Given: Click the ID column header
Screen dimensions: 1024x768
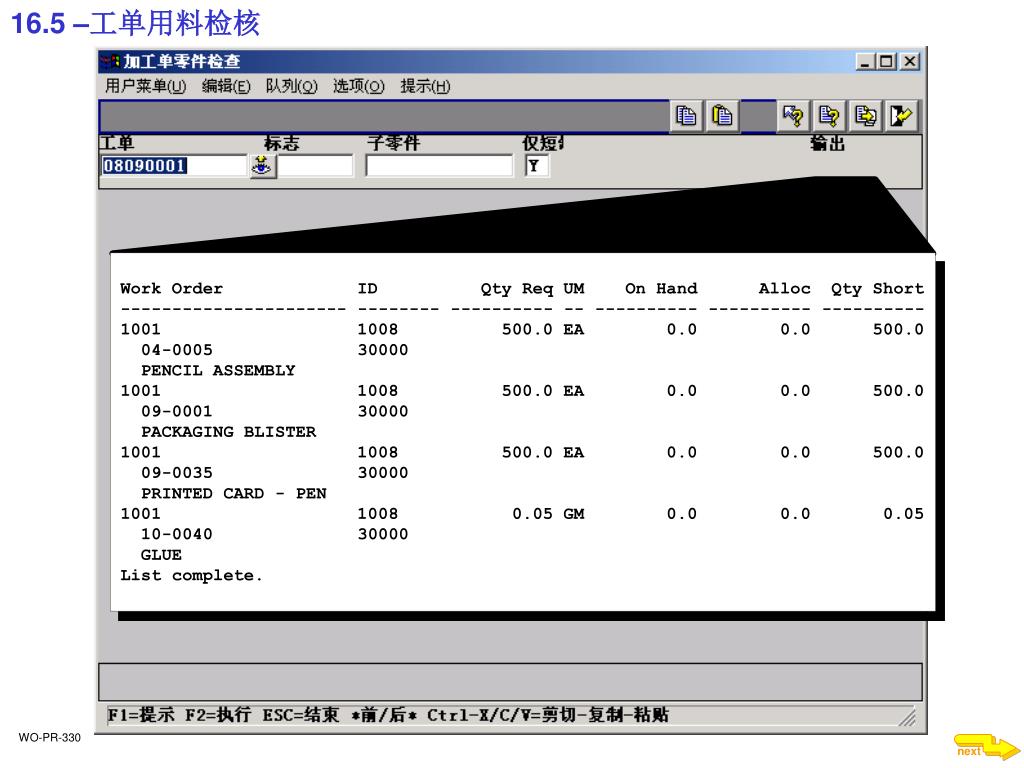Looking at the screenshot, I should [367, 289].
